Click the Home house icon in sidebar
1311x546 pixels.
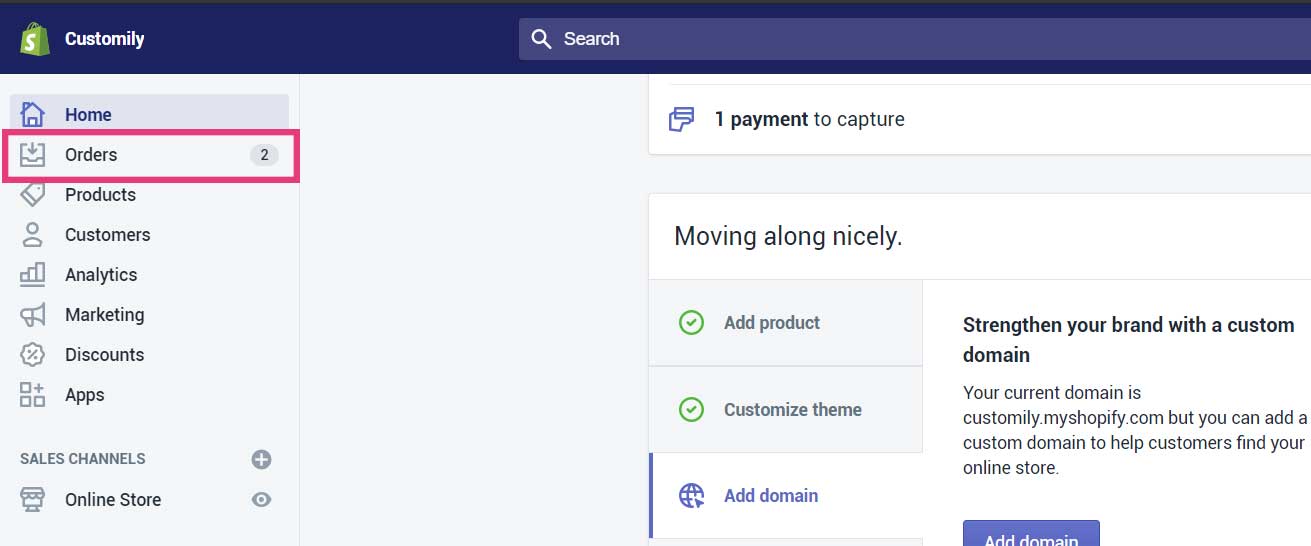33,115
